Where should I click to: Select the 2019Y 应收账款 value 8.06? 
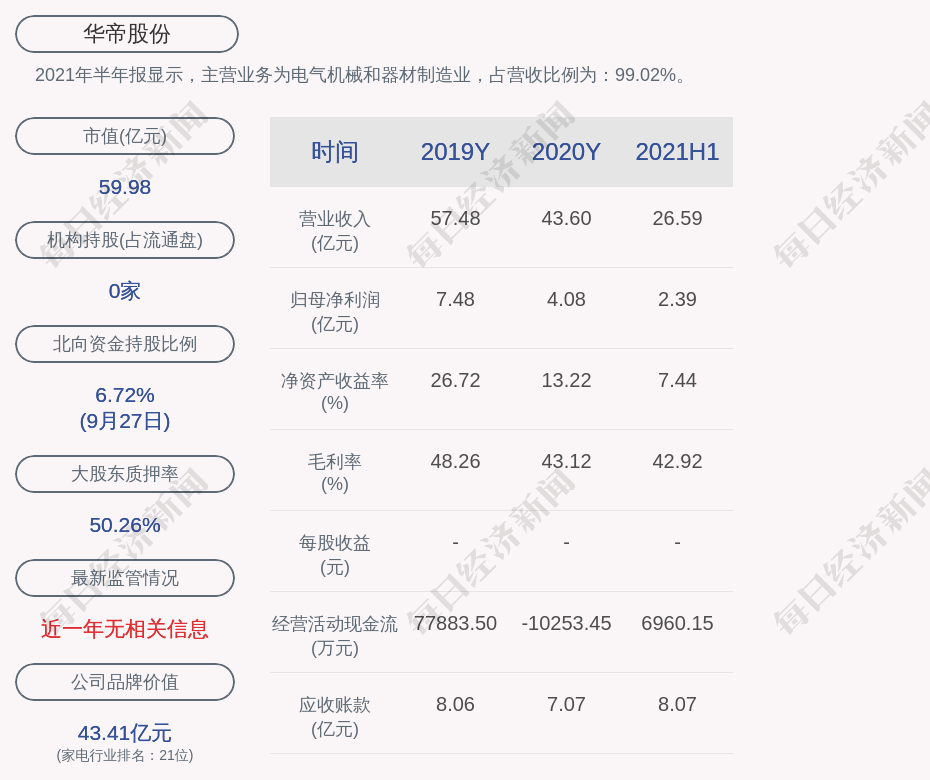pyautogui.click(x=455, y=704)
